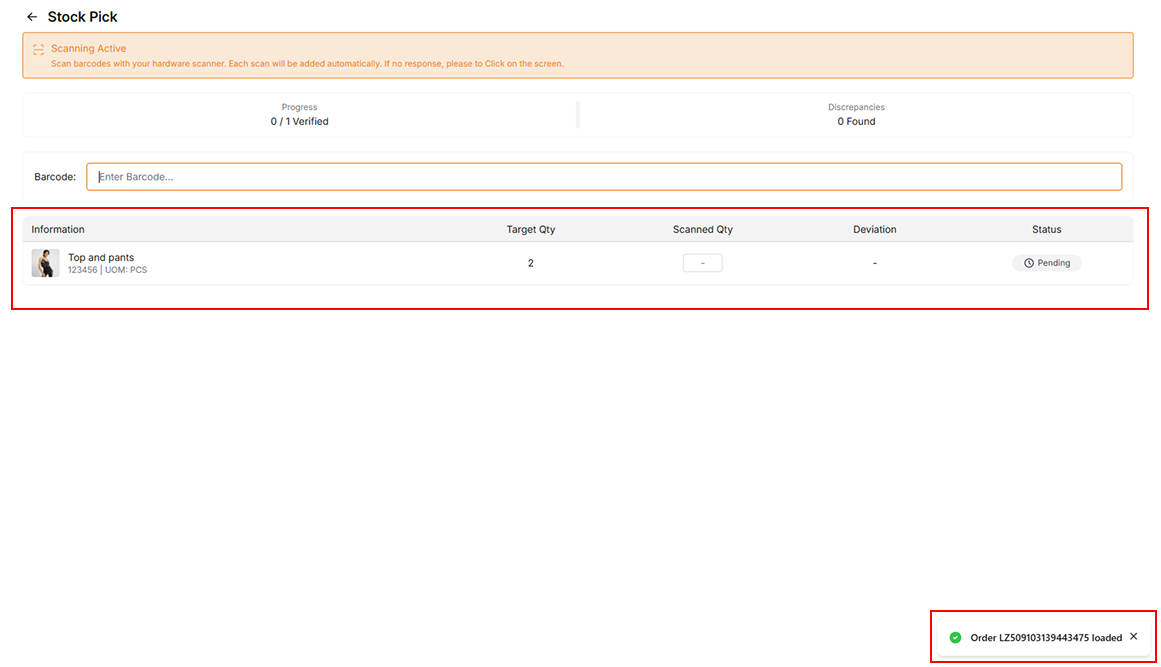Click the green success check icon
The height and width of the screenshot is (667, 1161).
[x=955, y=637]
